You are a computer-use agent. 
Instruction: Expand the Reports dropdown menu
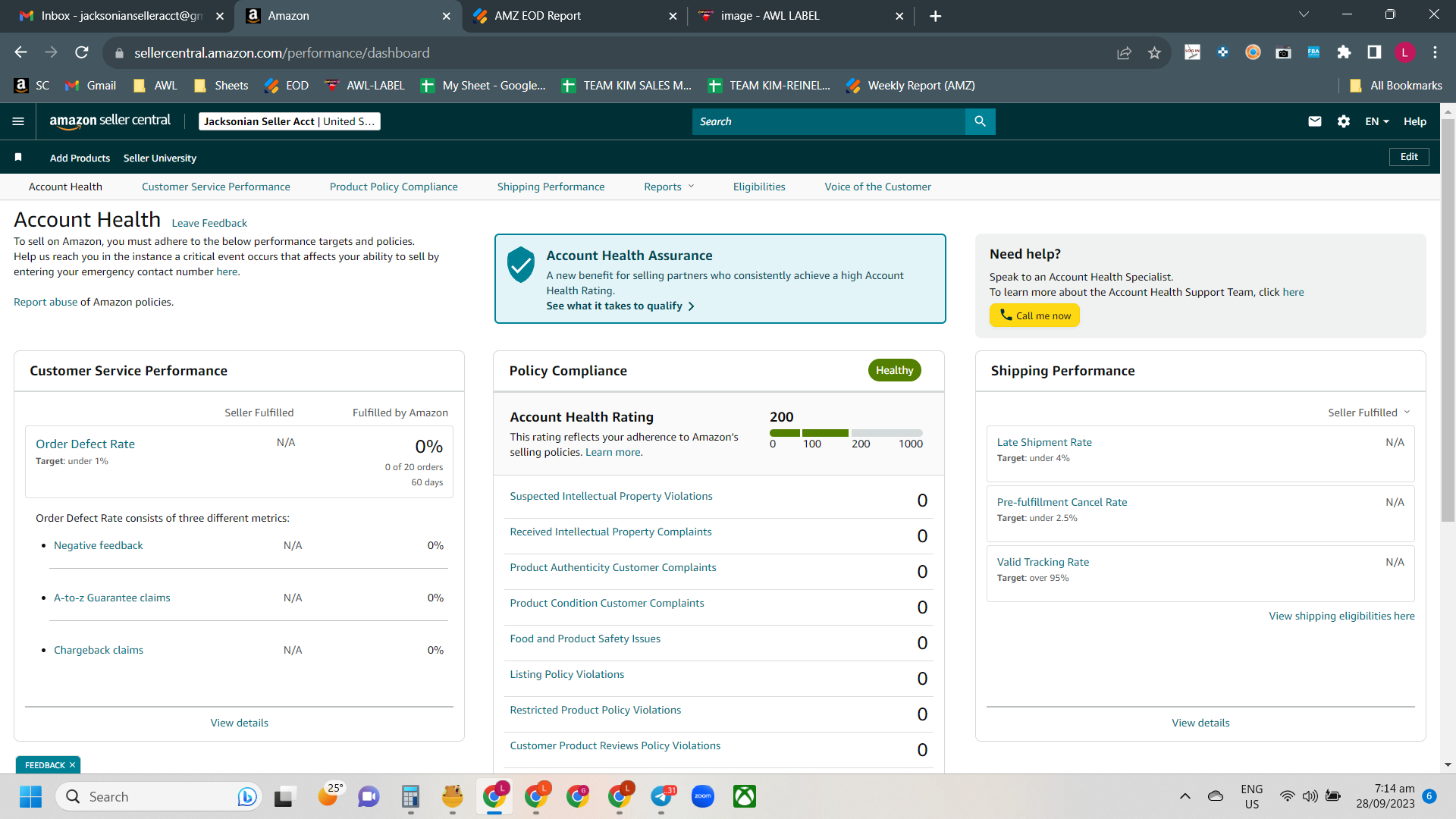pos(669,187)
